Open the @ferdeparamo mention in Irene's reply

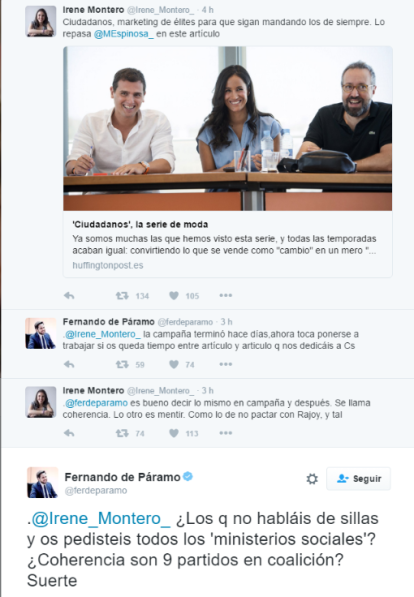click(96, 403)
